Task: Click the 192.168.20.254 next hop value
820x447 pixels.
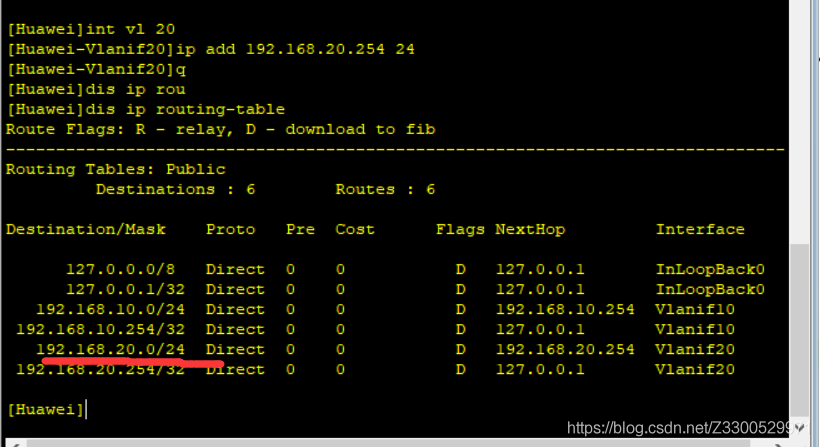Action: point(565,349)
